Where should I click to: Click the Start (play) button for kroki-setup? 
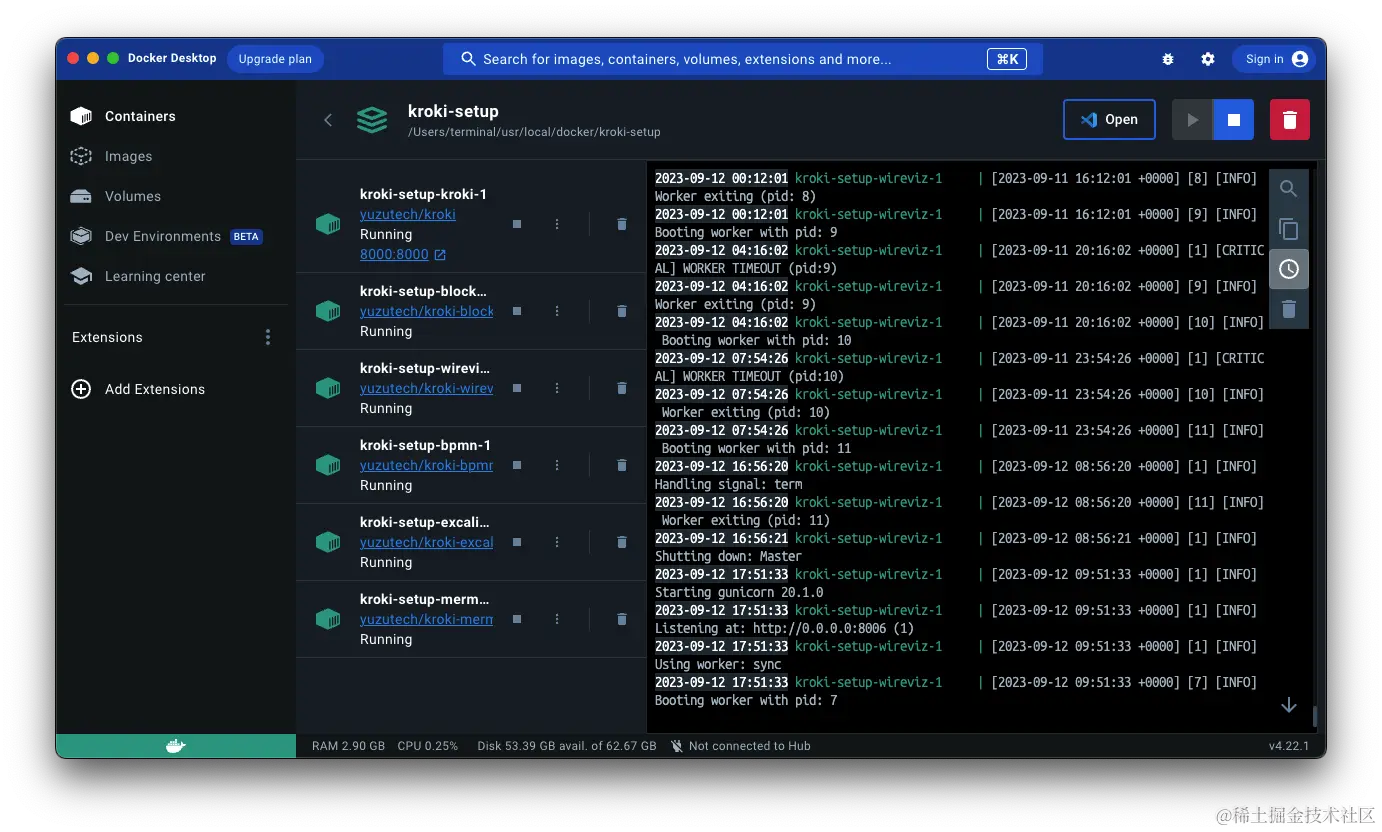1192,120
